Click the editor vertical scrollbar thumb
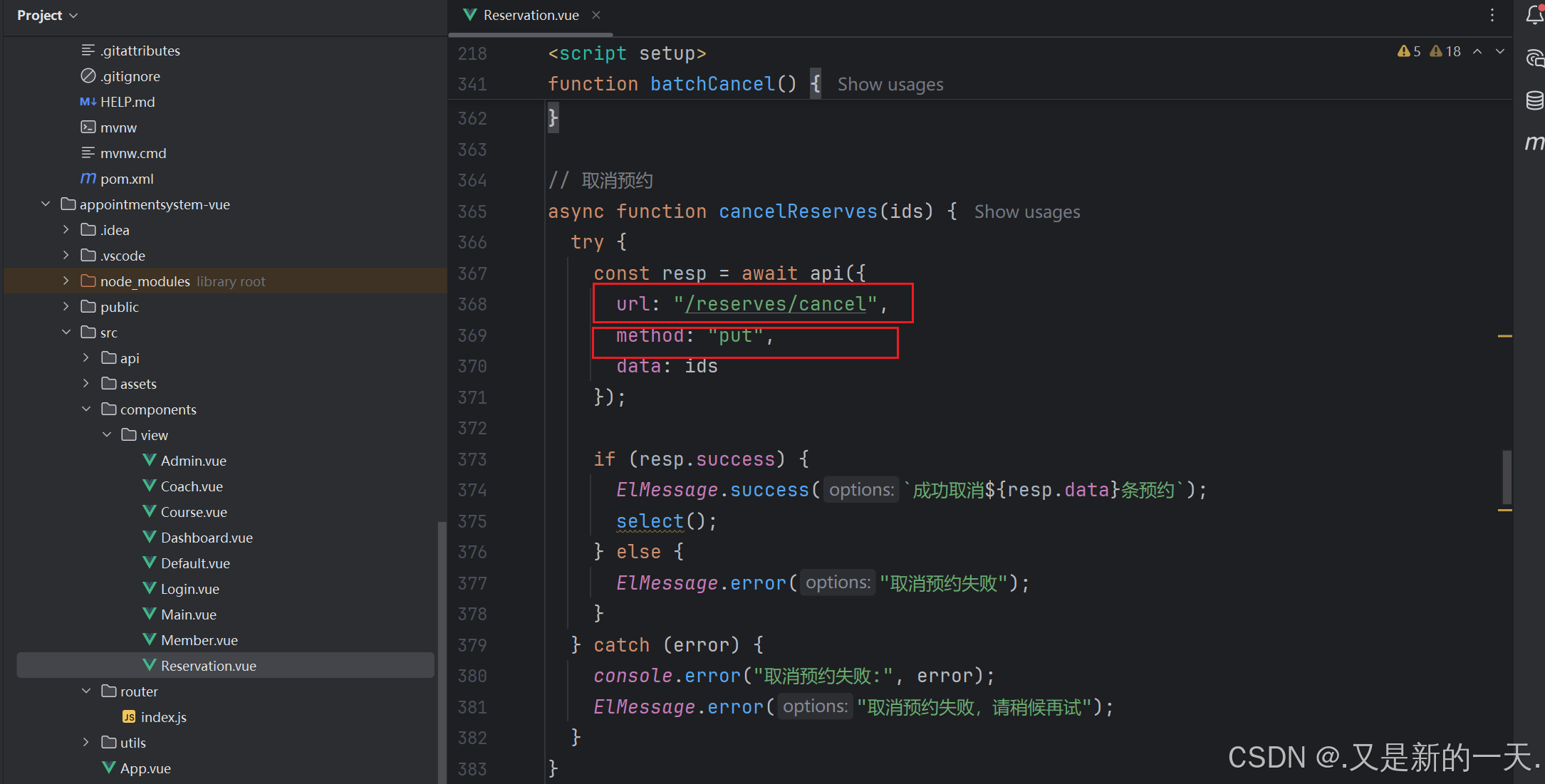Viewport: 1545px width, 784px height. coord(1506,476)
